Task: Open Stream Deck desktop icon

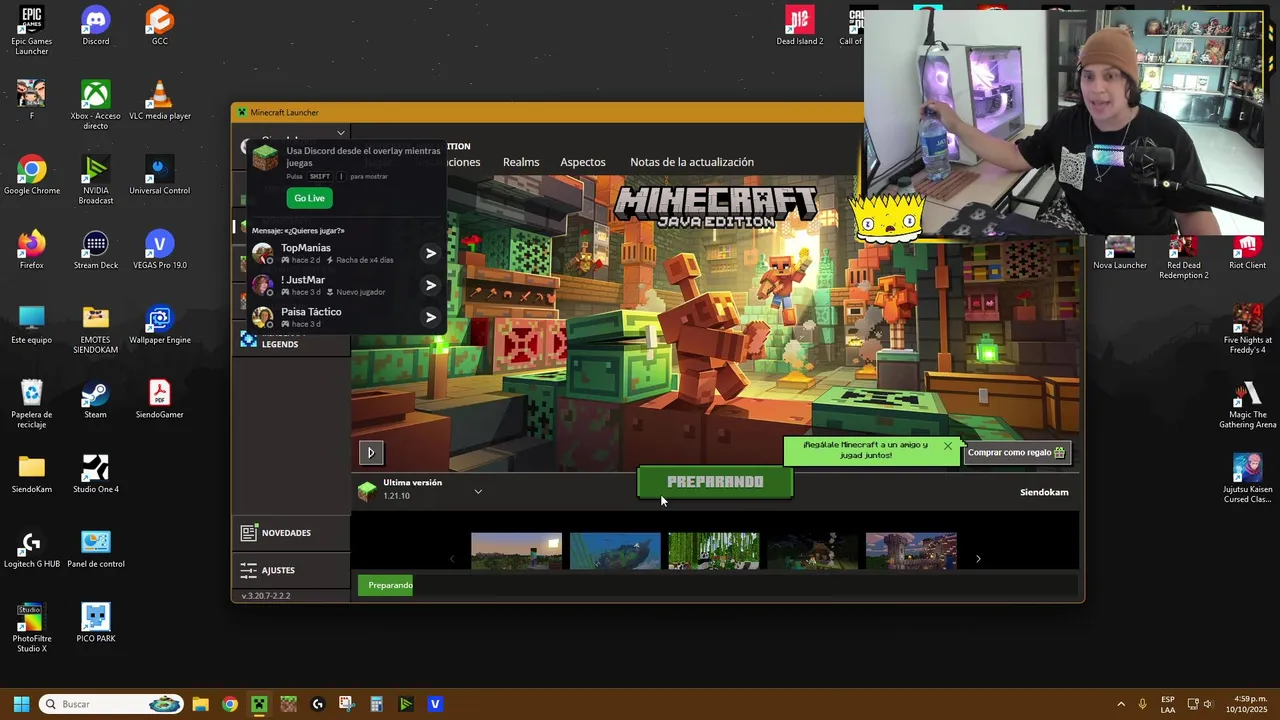Action: point(95,250)
